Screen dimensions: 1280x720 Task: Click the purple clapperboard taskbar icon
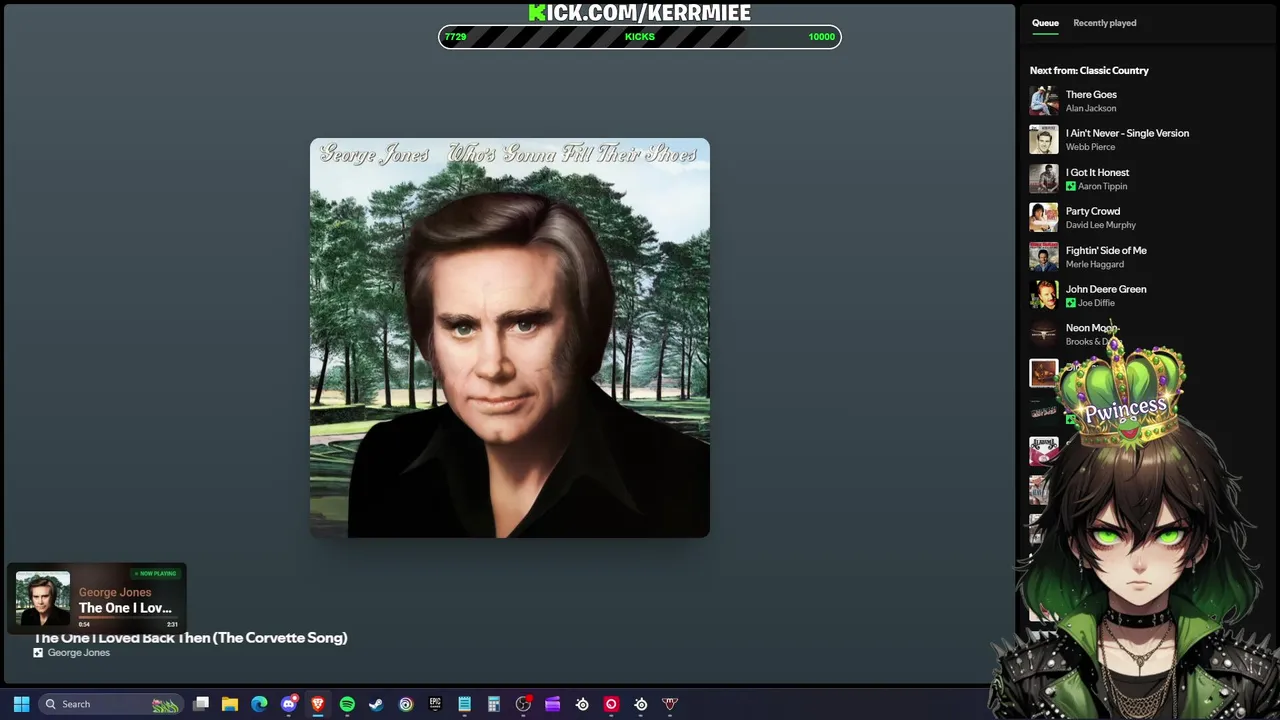552,704
